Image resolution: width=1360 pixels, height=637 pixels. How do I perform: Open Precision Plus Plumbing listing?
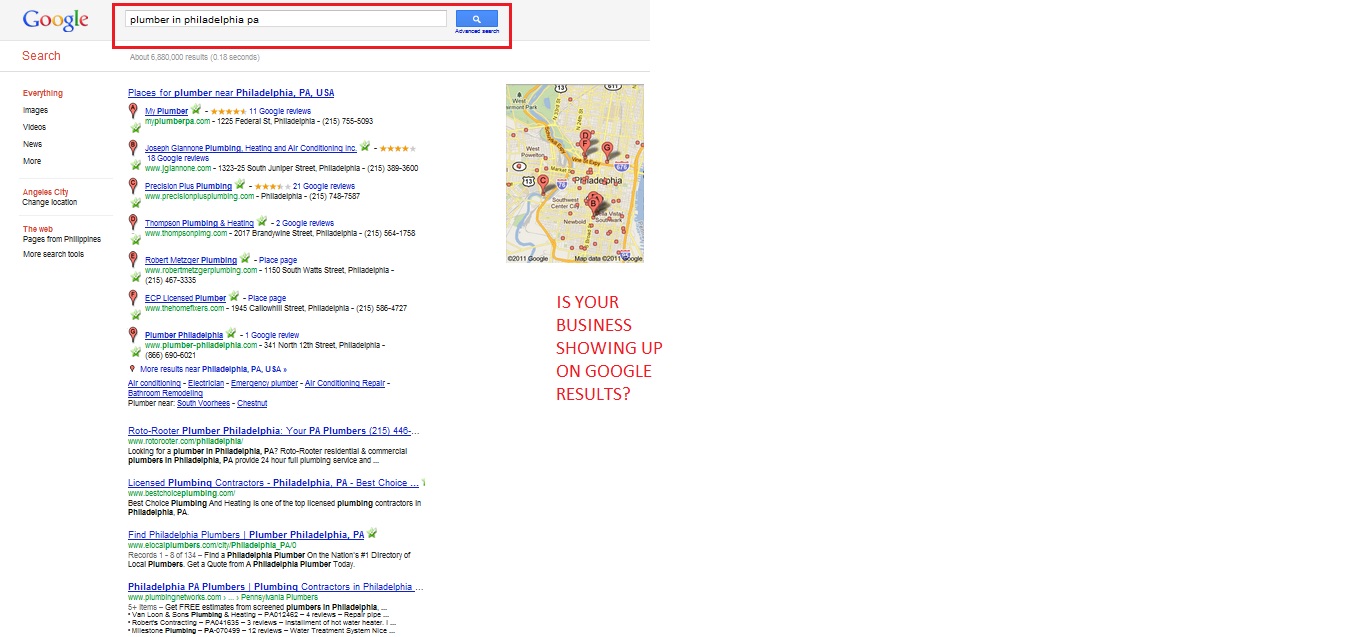tap(188, 186)
